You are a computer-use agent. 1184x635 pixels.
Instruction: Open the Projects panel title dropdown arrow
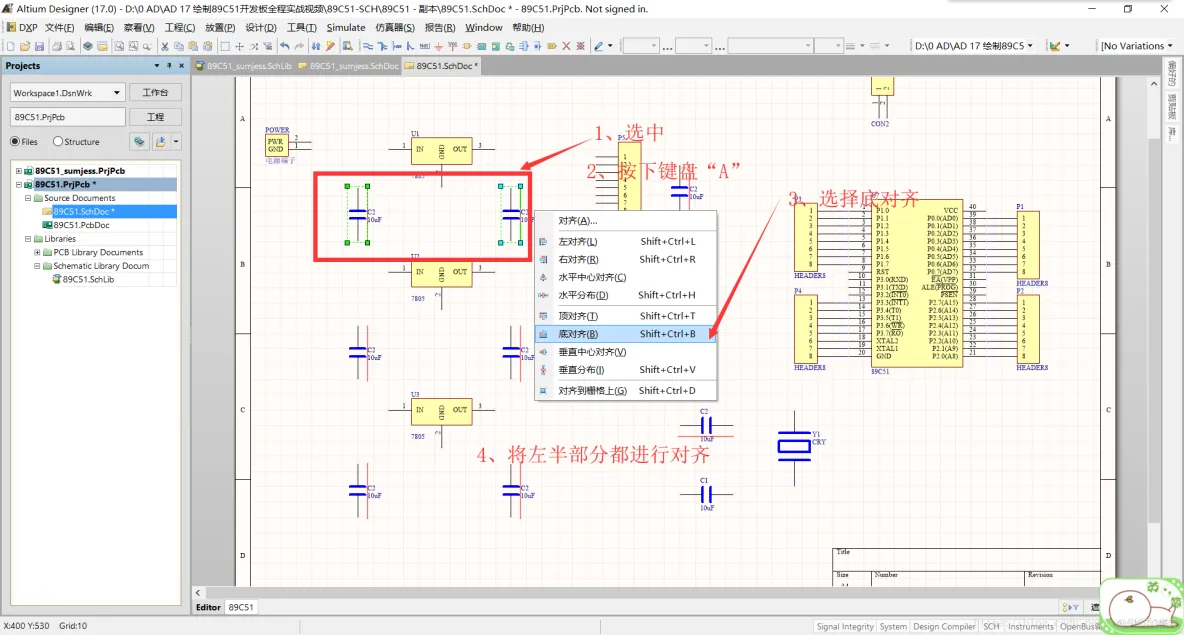(156, 66)
